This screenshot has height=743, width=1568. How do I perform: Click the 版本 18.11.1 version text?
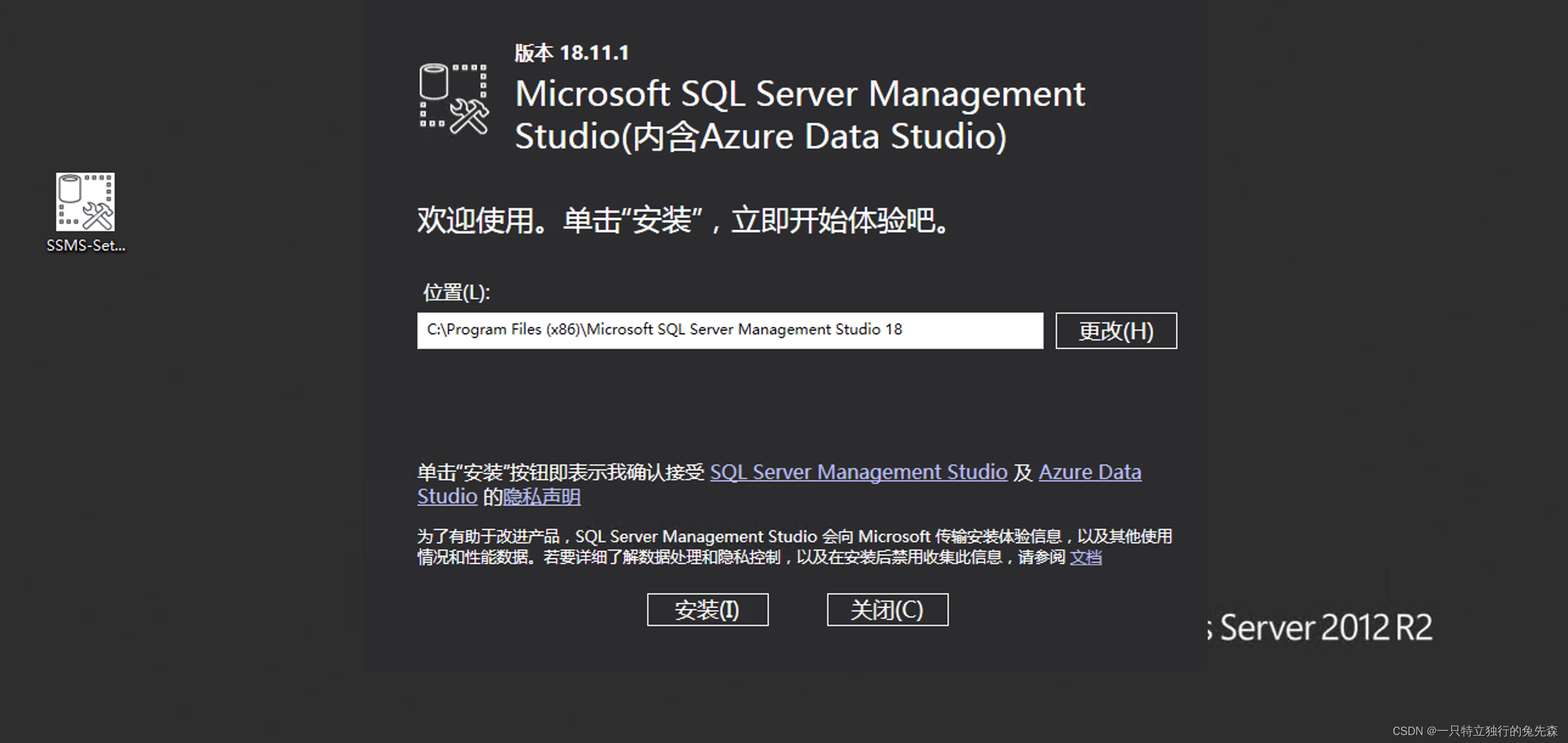572,53
